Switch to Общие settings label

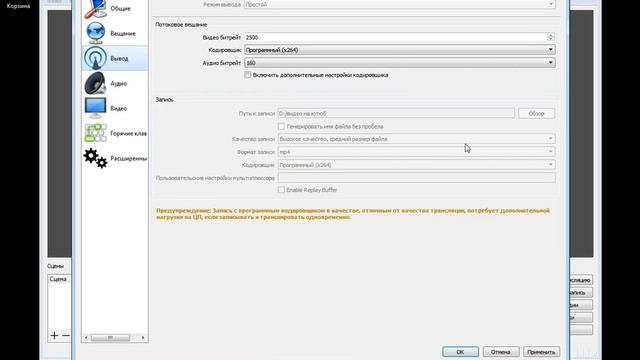(120, 9)
